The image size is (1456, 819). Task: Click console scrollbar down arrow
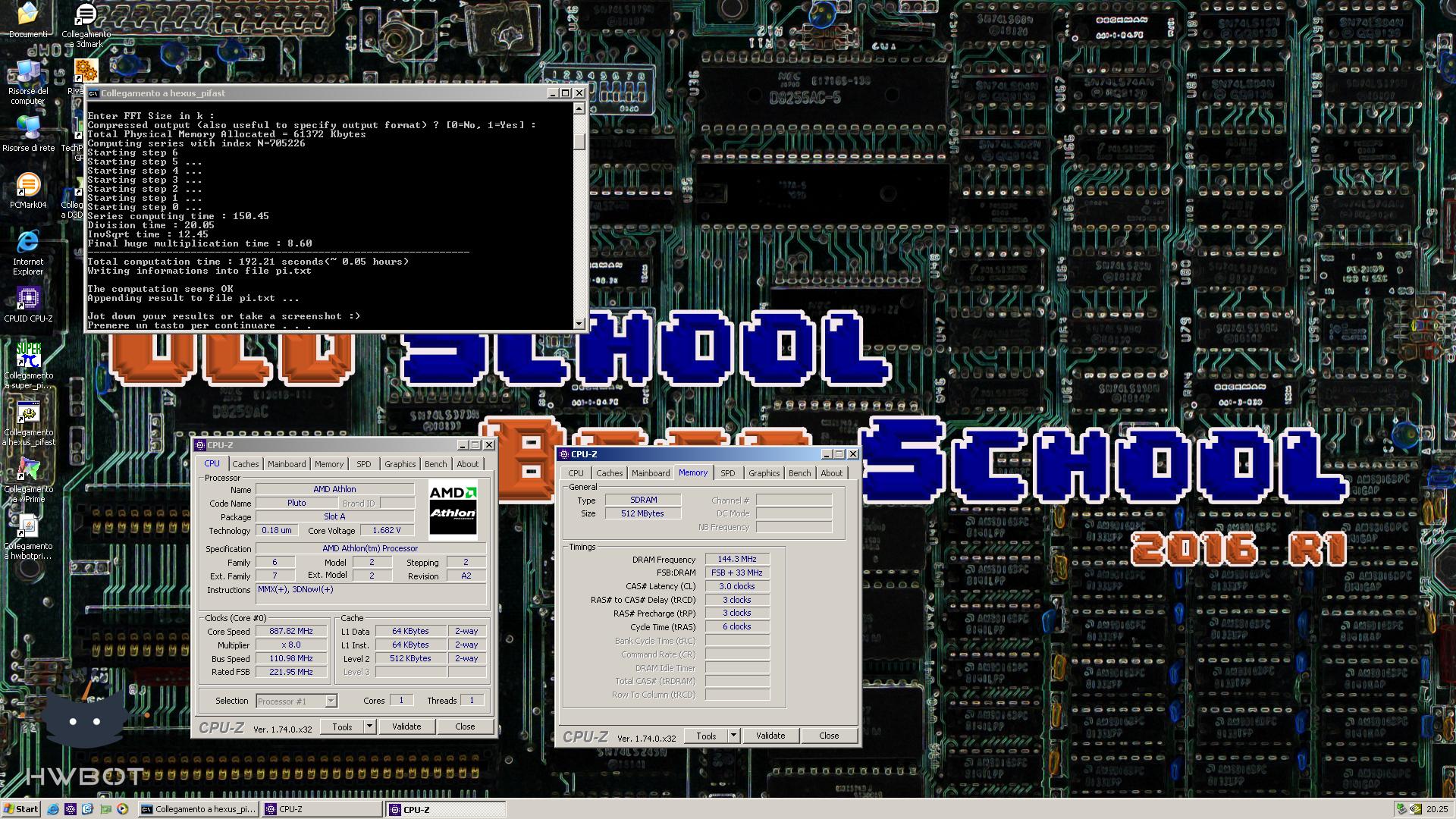click(x=579, y=324)
